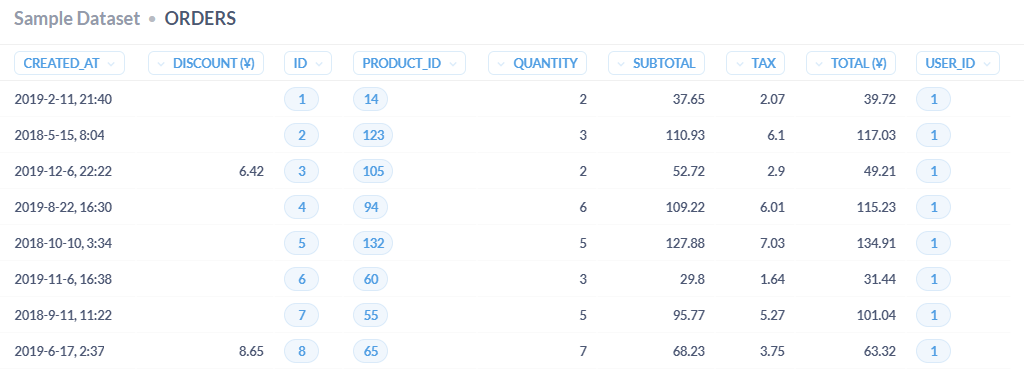Click the total value 49.21
Image resolution: width=1024 pixels, height=369 pixels.
pos(880,171)
